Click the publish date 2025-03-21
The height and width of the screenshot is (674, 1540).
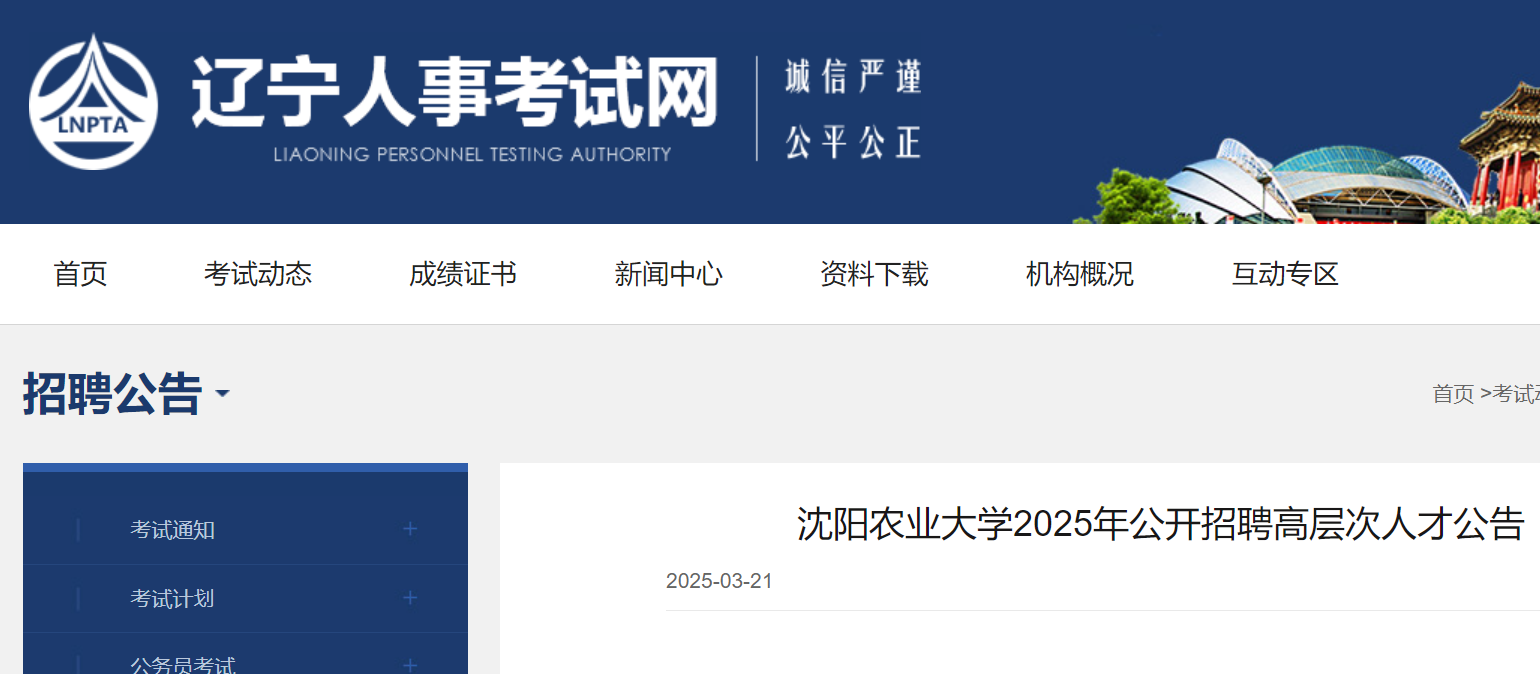click(719, 581)
